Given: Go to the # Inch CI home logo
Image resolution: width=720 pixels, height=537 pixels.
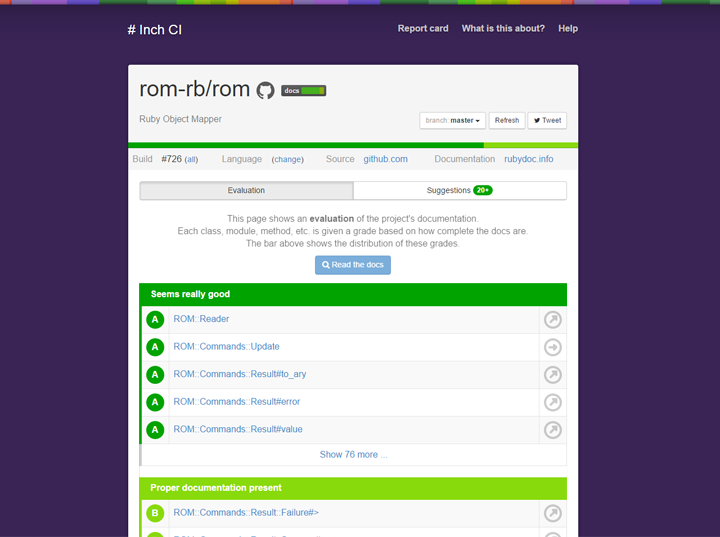Looking at the screenshot, I should tap(155, 30).
